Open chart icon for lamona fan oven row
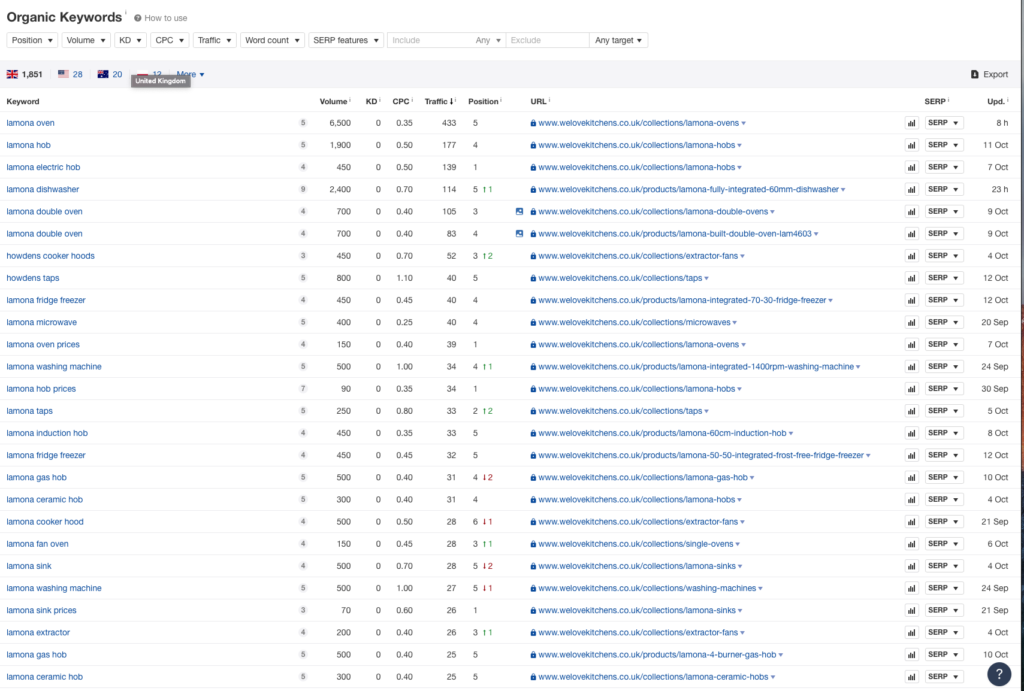The height and width of the screenshot is (691, 1024). (x=912, y=544)
